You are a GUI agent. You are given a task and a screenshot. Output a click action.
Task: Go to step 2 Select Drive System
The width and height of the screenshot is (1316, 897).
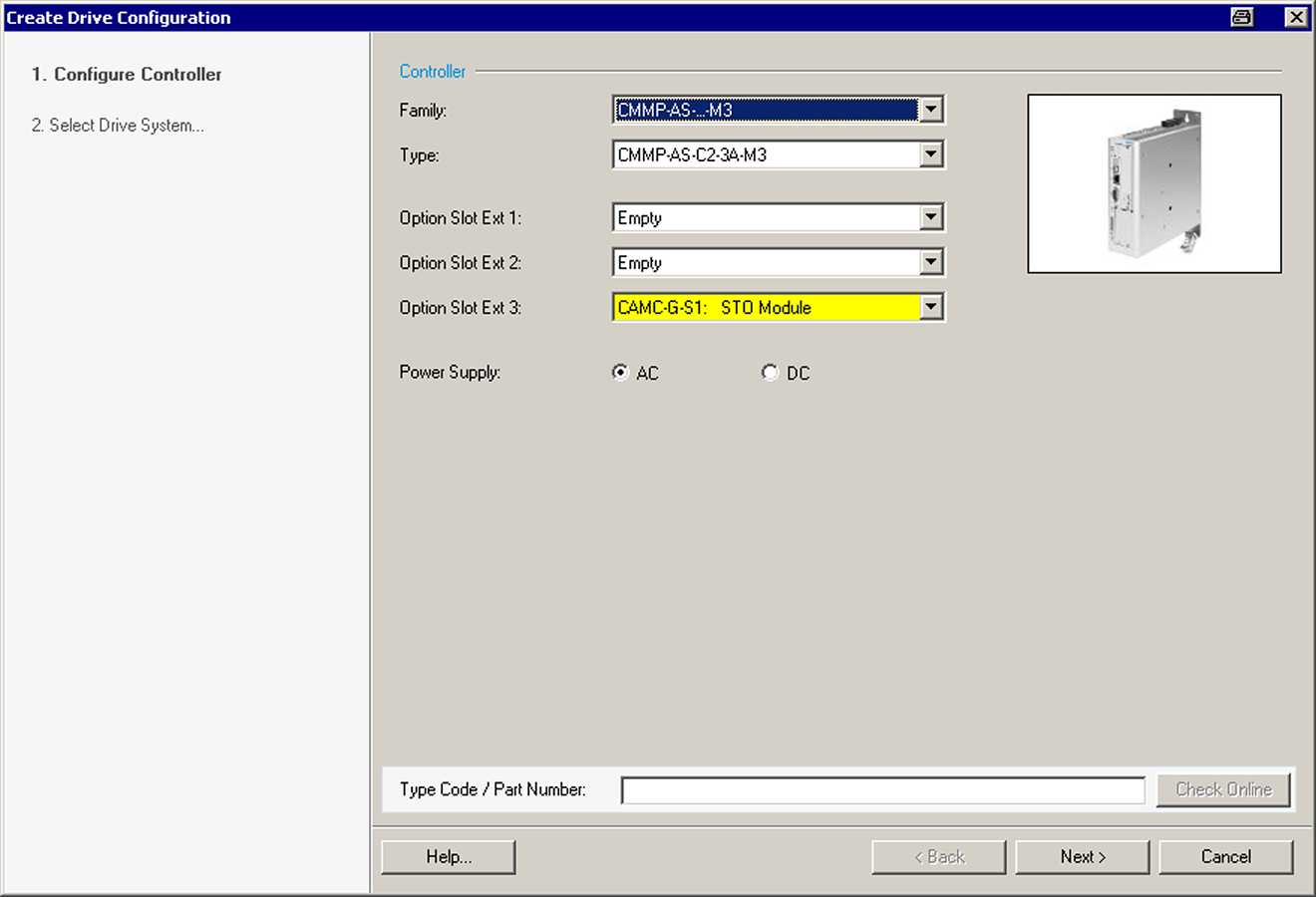(x=118, y=125)
